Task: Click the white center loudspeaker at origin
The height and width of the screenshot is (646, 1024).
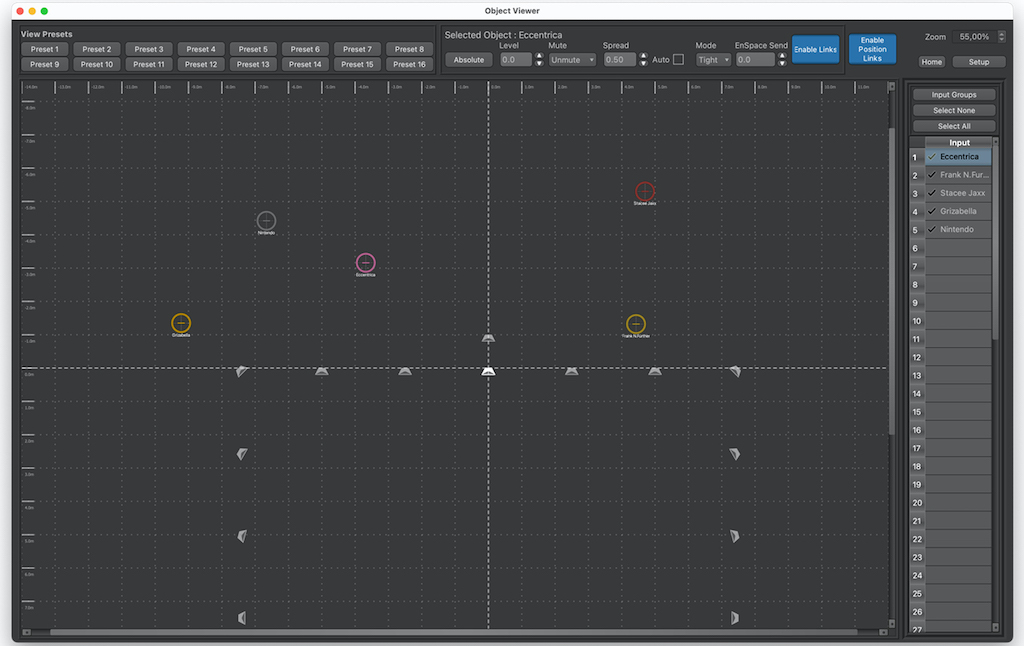Action: (x=488, y=371)
